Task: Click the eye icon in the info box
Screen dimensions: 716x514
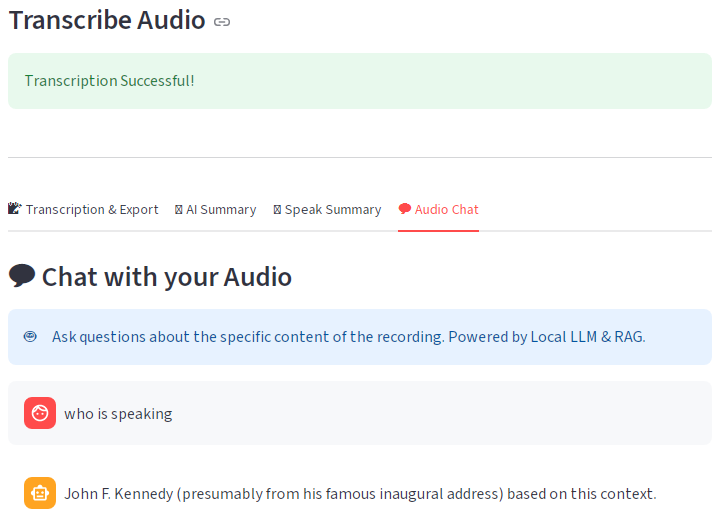Action: pos(30,337)
